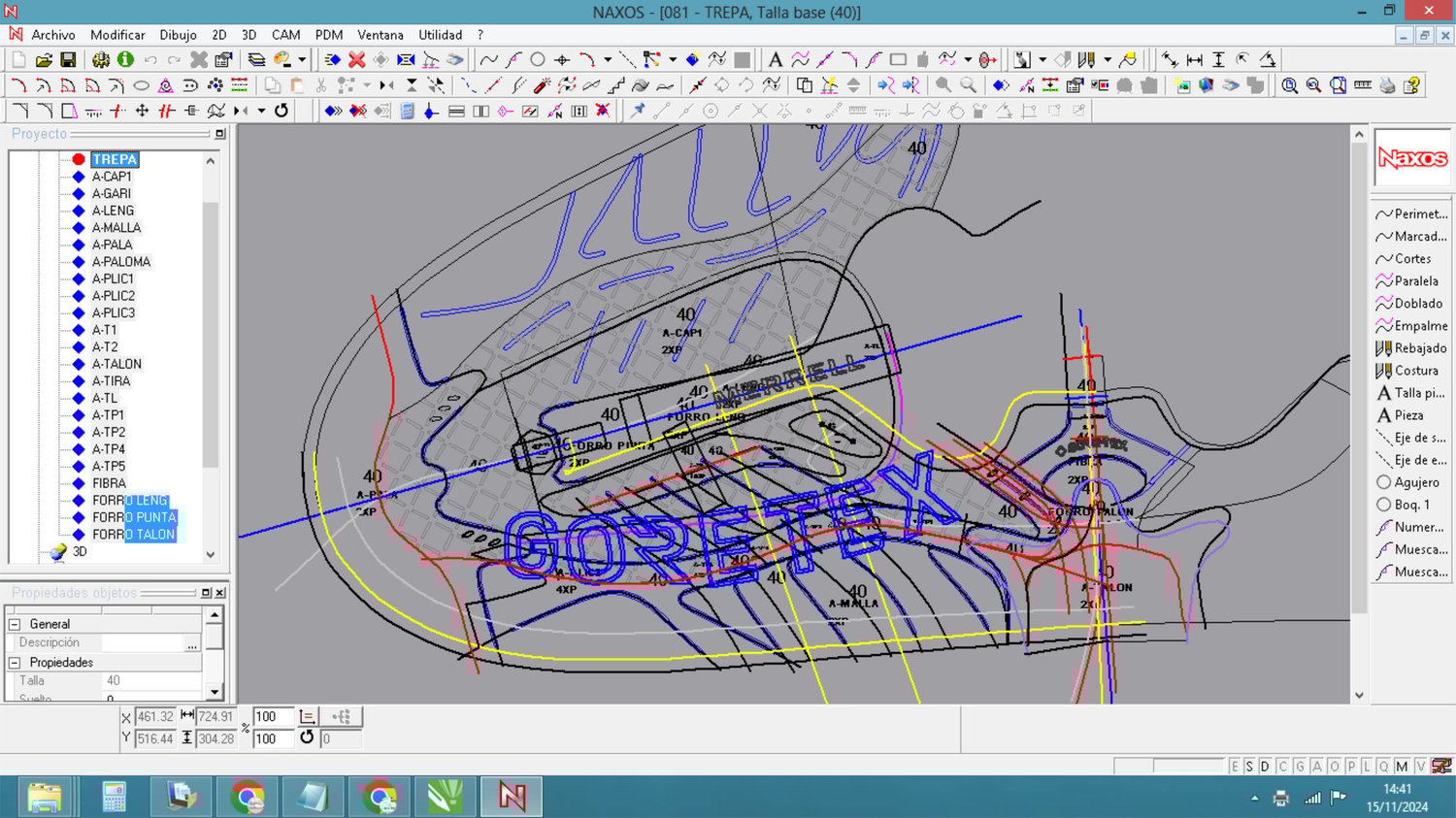Viewport: 1456px width, 818px height.
Task: Open a file with the folder icon
Action: pos(44,60)
